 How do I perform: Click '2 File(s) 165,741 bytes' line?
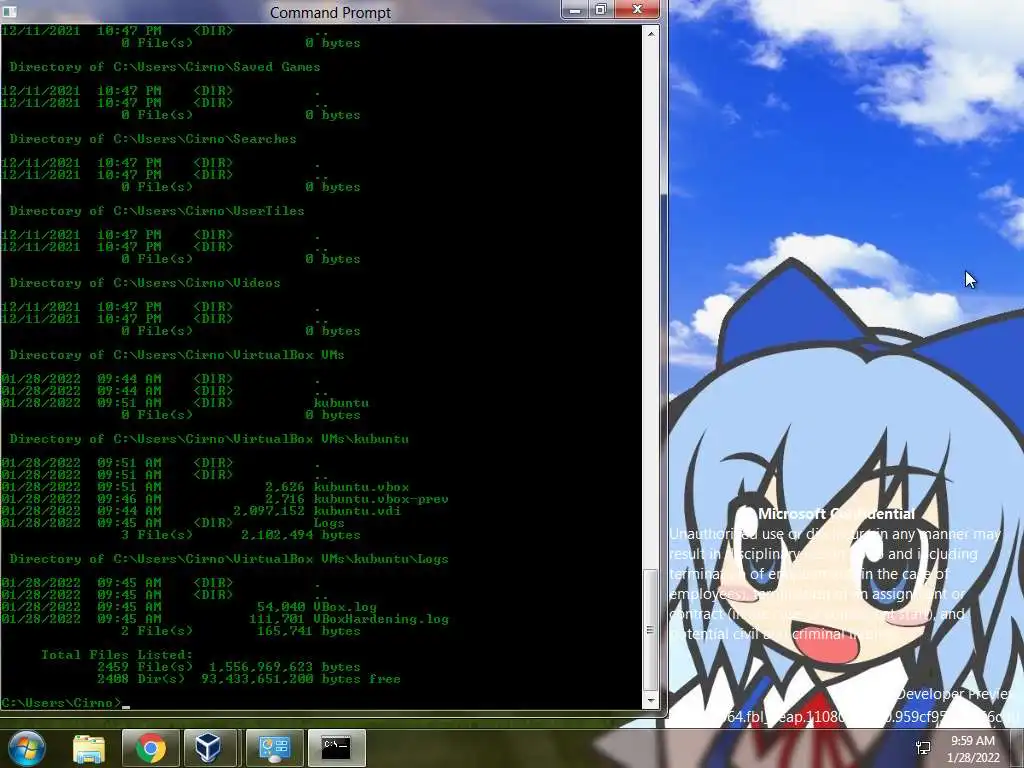[x=240, y=631]
